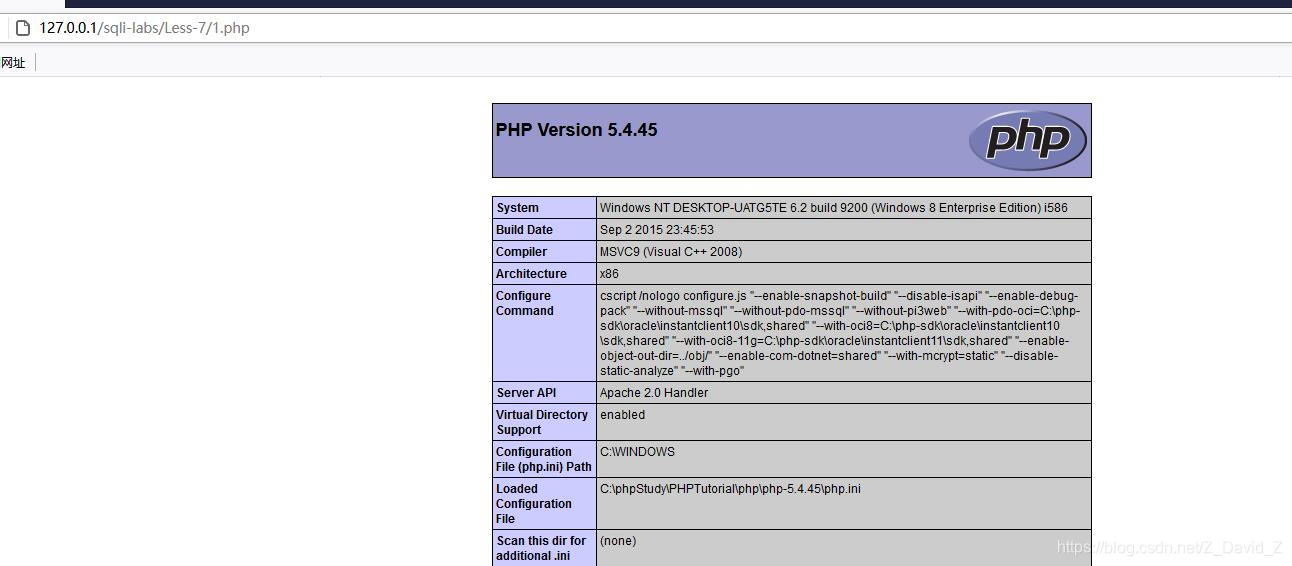The width and height of the screenshot is (1292, 566).
Task: Click the Windows NT DESKTOP-UATG5TE system value
Action: point(833,208)
